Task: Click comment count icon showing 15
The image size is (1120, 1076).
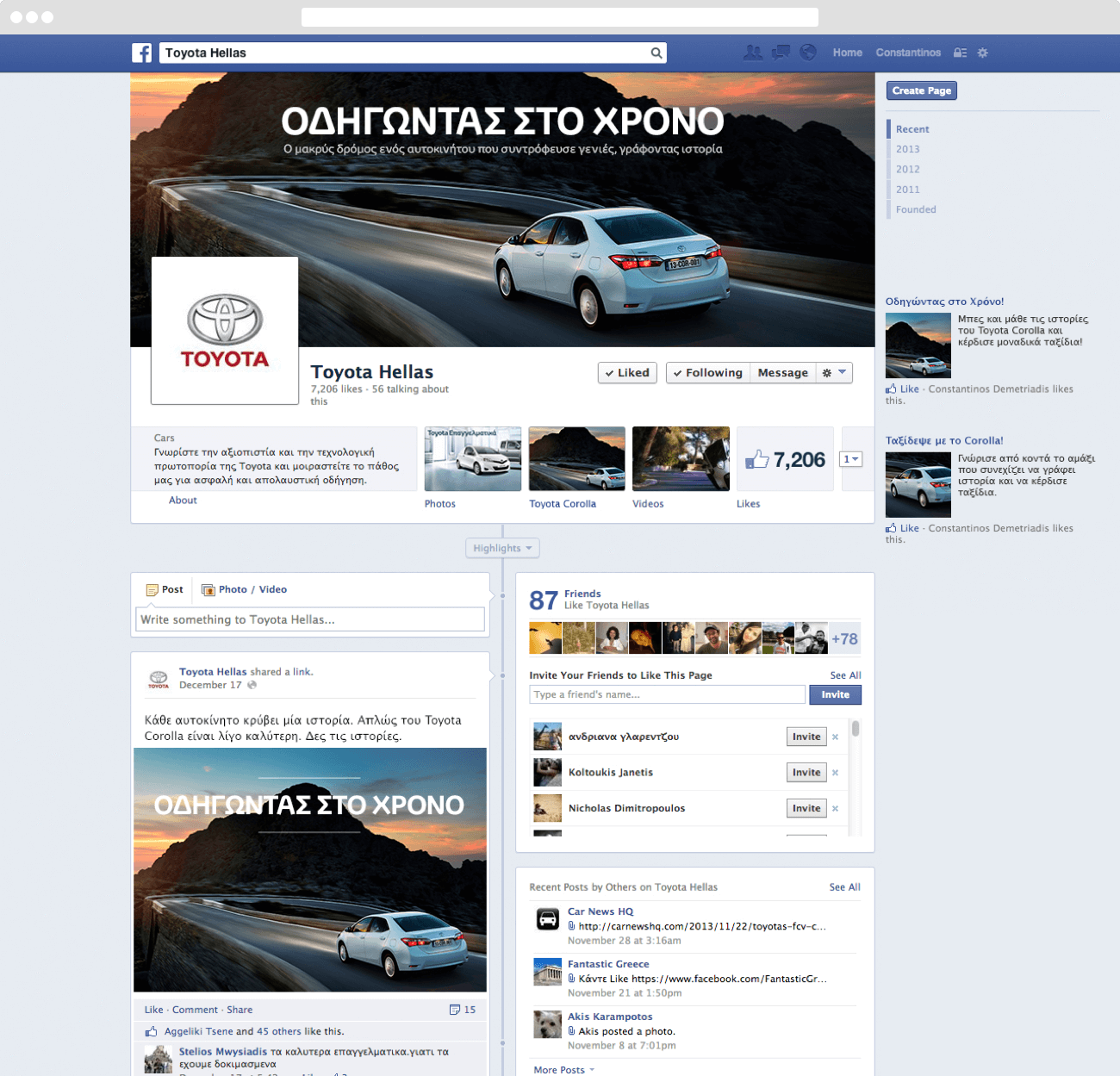Action: point(455,1010)
